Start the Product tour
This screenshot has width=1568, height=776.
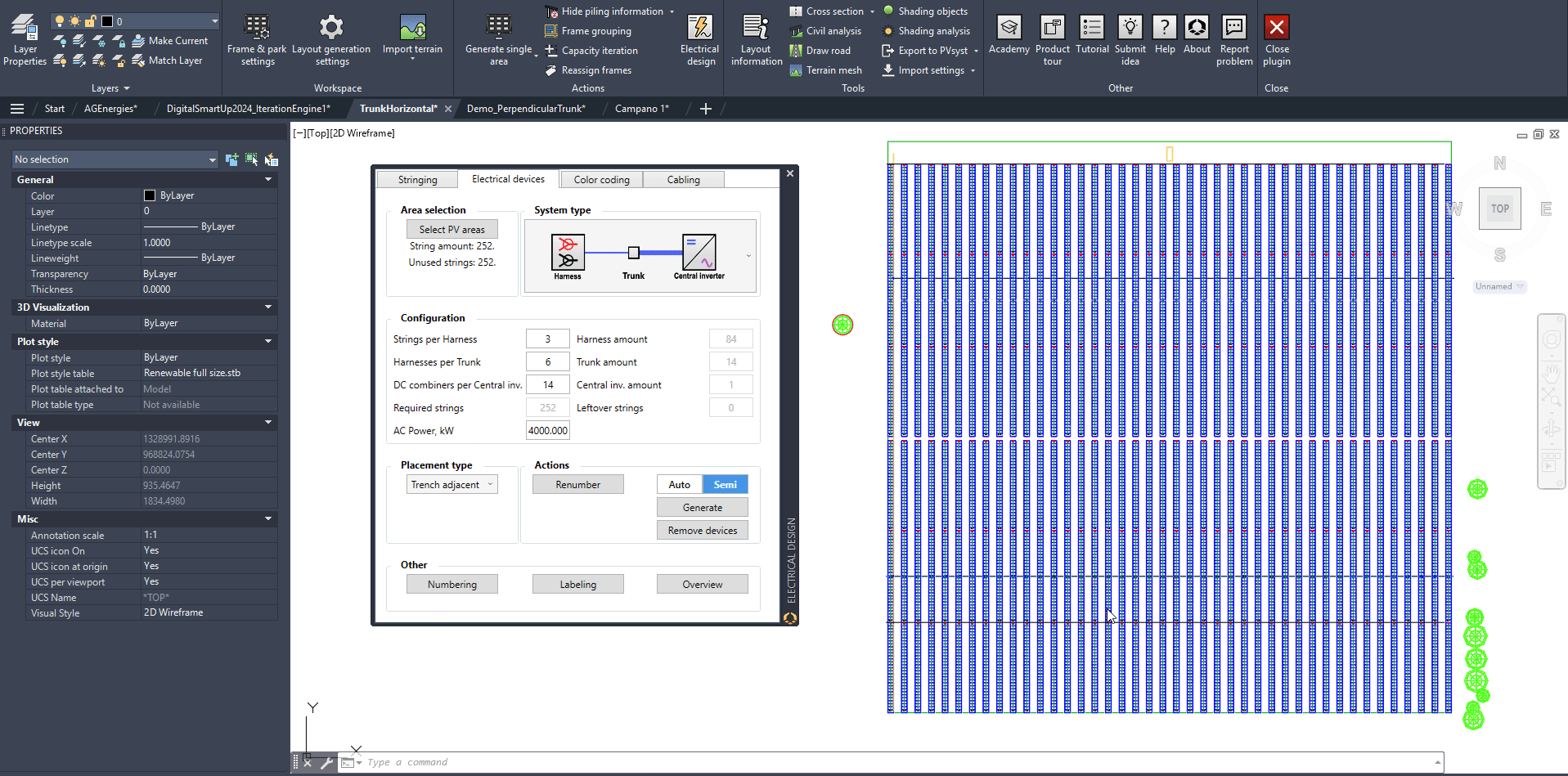[x=1053, y=39]
